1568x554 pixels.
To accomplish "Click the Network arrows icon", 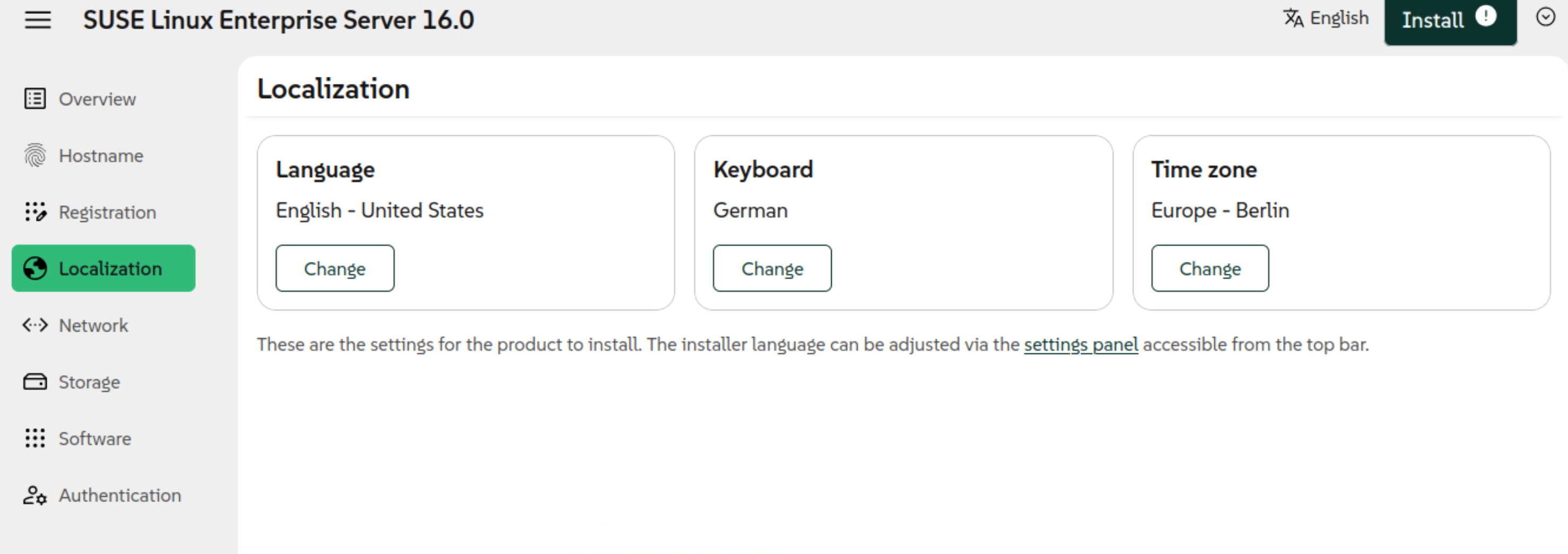I will point(34,325).
